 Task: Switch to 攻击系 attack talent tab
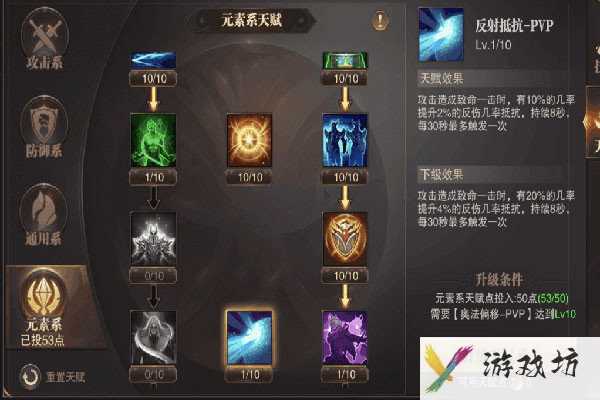click(44, 40)
